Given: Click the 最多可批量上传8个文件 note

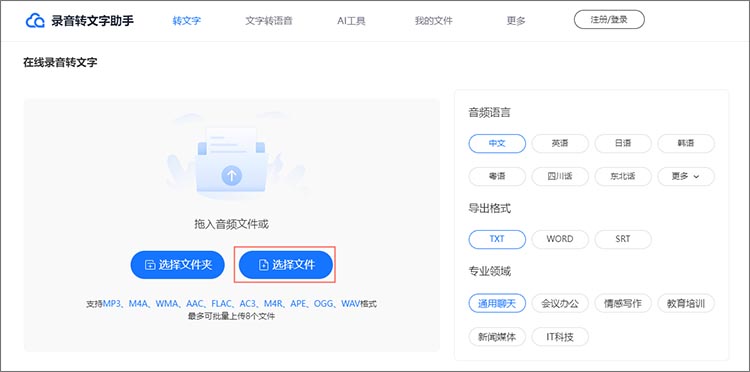Looking at the screenshot, I should coord(232,316).
